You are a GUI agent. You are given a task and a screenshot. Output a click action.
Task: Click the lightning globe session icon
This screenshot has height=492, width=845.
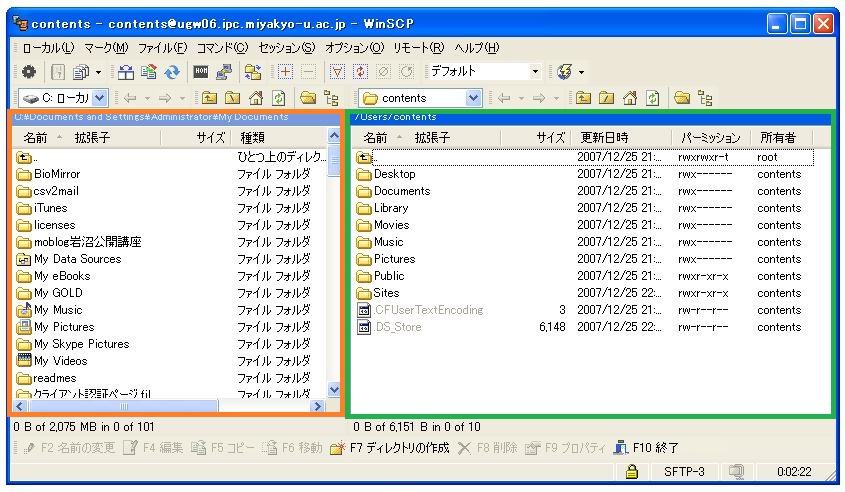point(564,71)
